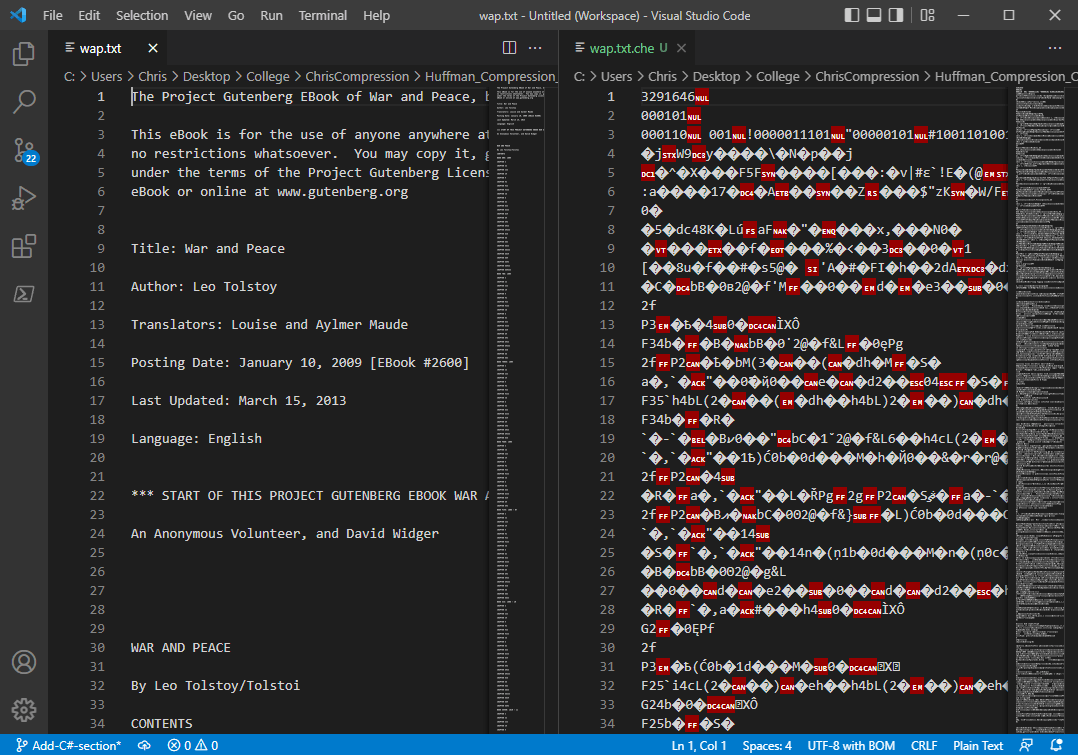
Task: Click 'Translators: Louise and Aylmer Maude' line
Action: (x=270, y=324)
